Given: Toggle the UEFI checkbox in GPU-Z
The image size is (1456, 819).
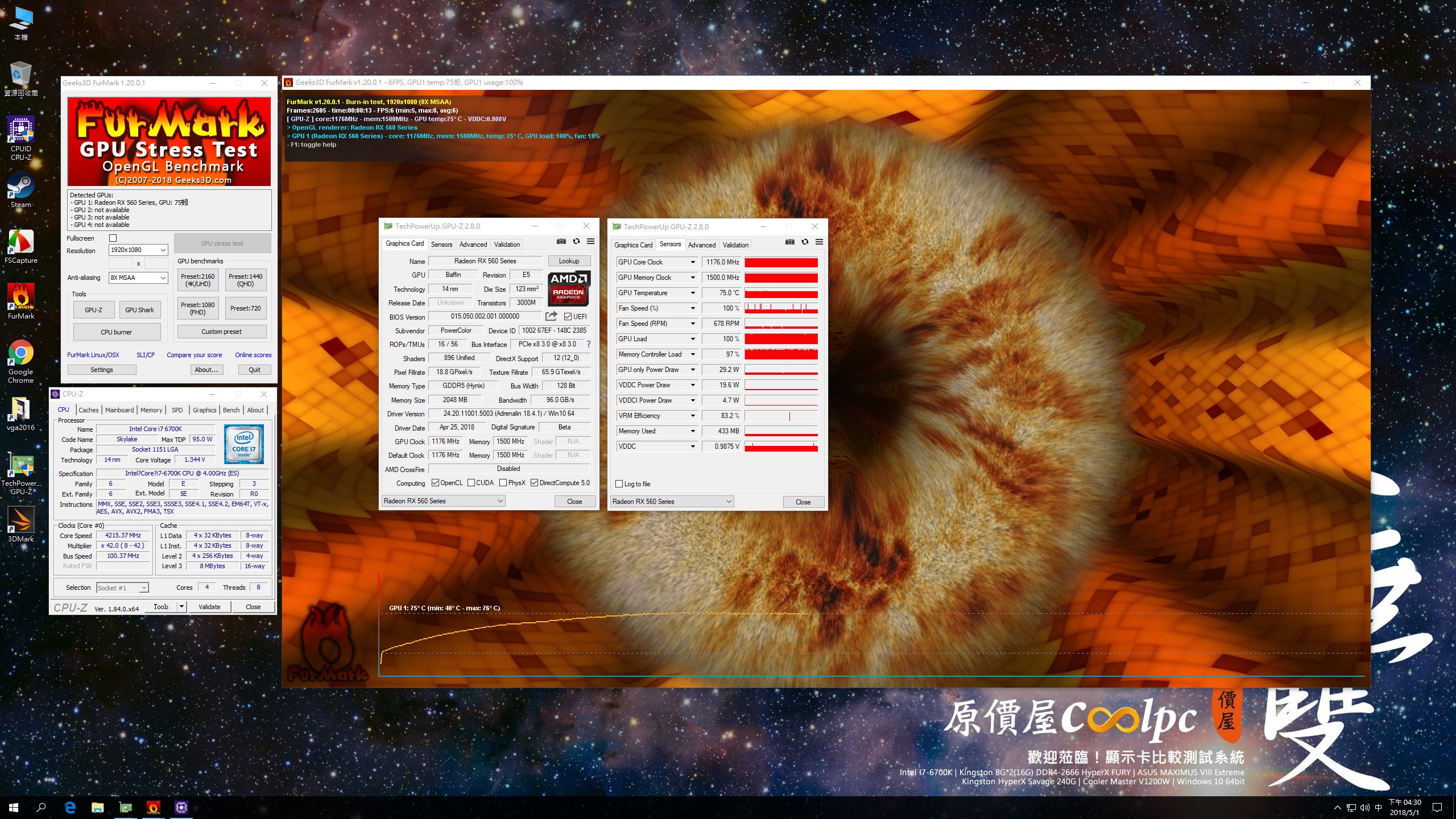Looking at the screenshot, I should click(568, 317).
